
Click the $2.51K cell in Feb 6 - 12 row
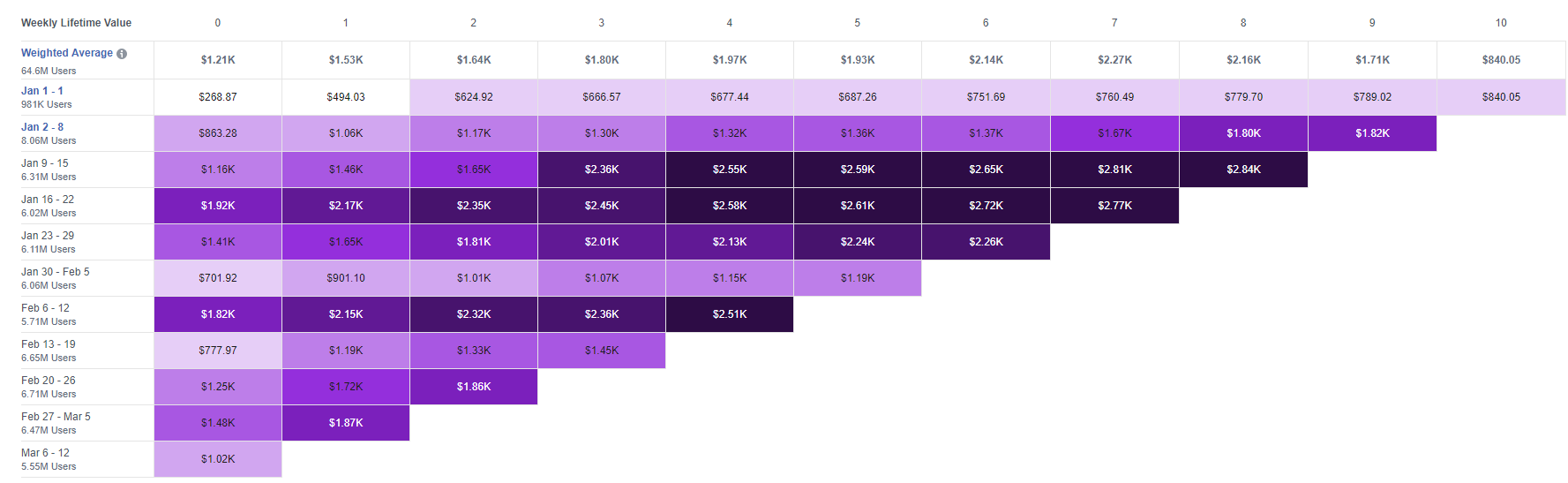(730, 314)
